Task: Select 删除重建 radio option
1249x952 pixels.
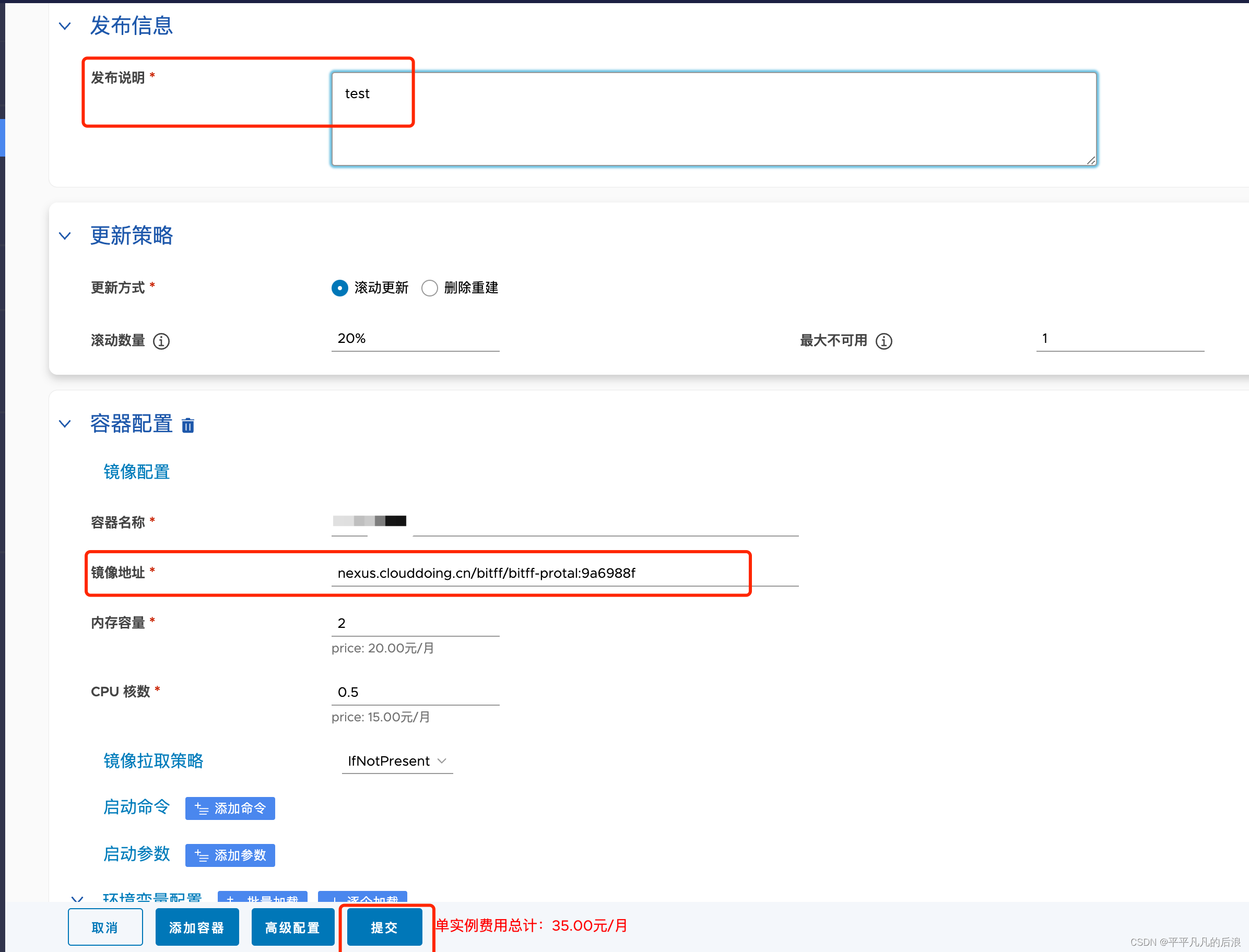Action: click(x=430, y=288)
